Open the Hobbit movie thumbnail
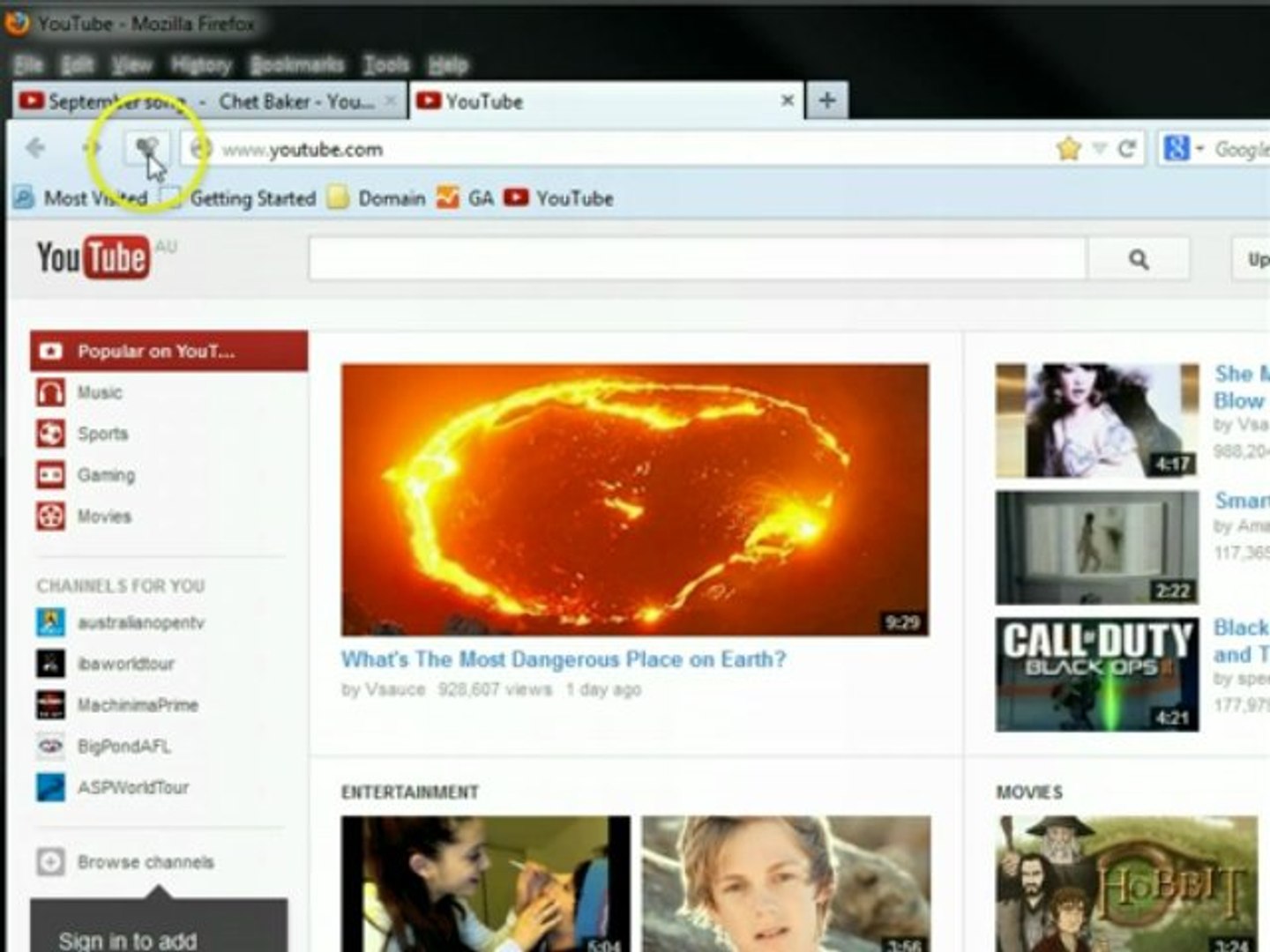This screenshot has width=1270, height=952. (x=1127, y=883)
